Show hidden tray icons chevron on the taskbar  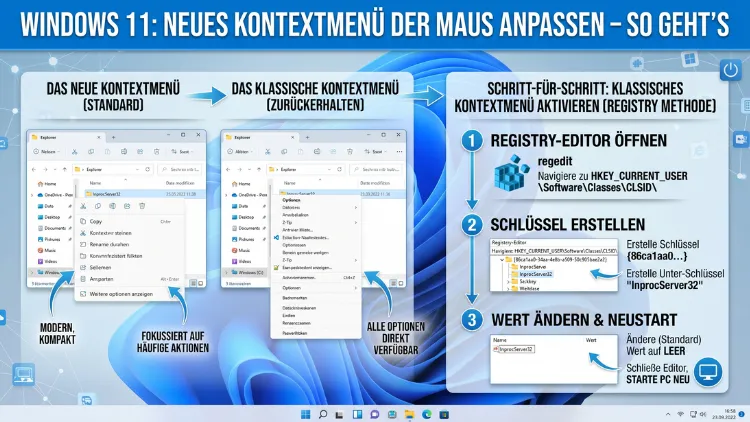click(x=668, y=414)
